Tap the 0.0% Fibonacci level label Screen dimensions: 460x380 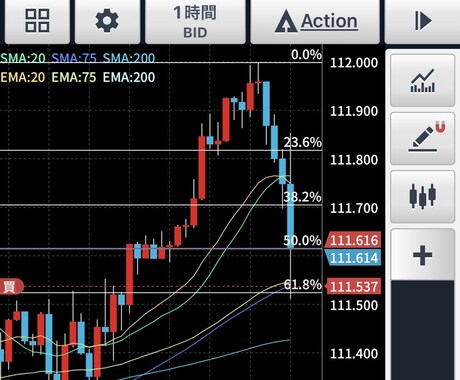tap(306, 54)
